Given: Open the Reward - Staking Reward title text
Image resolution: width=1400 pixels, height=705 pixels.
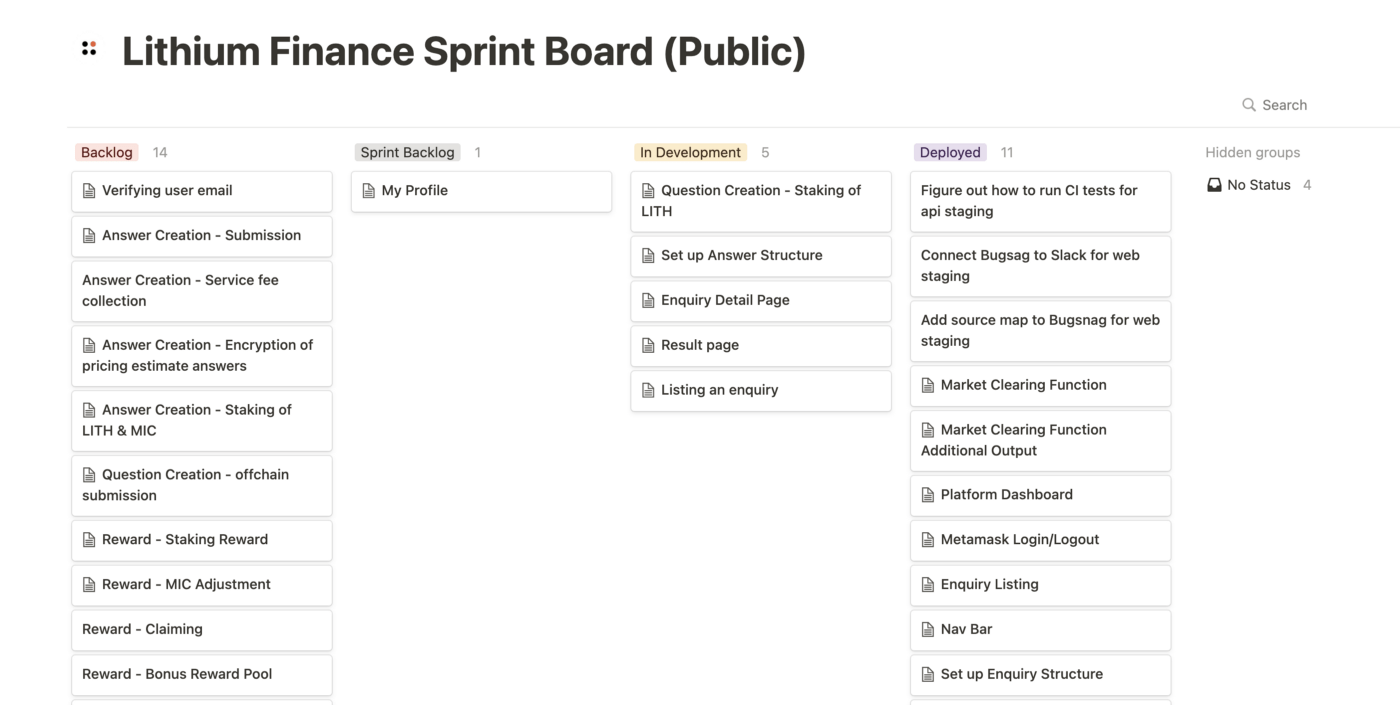Looking at the screenshot, I should [x=185, y=539].
